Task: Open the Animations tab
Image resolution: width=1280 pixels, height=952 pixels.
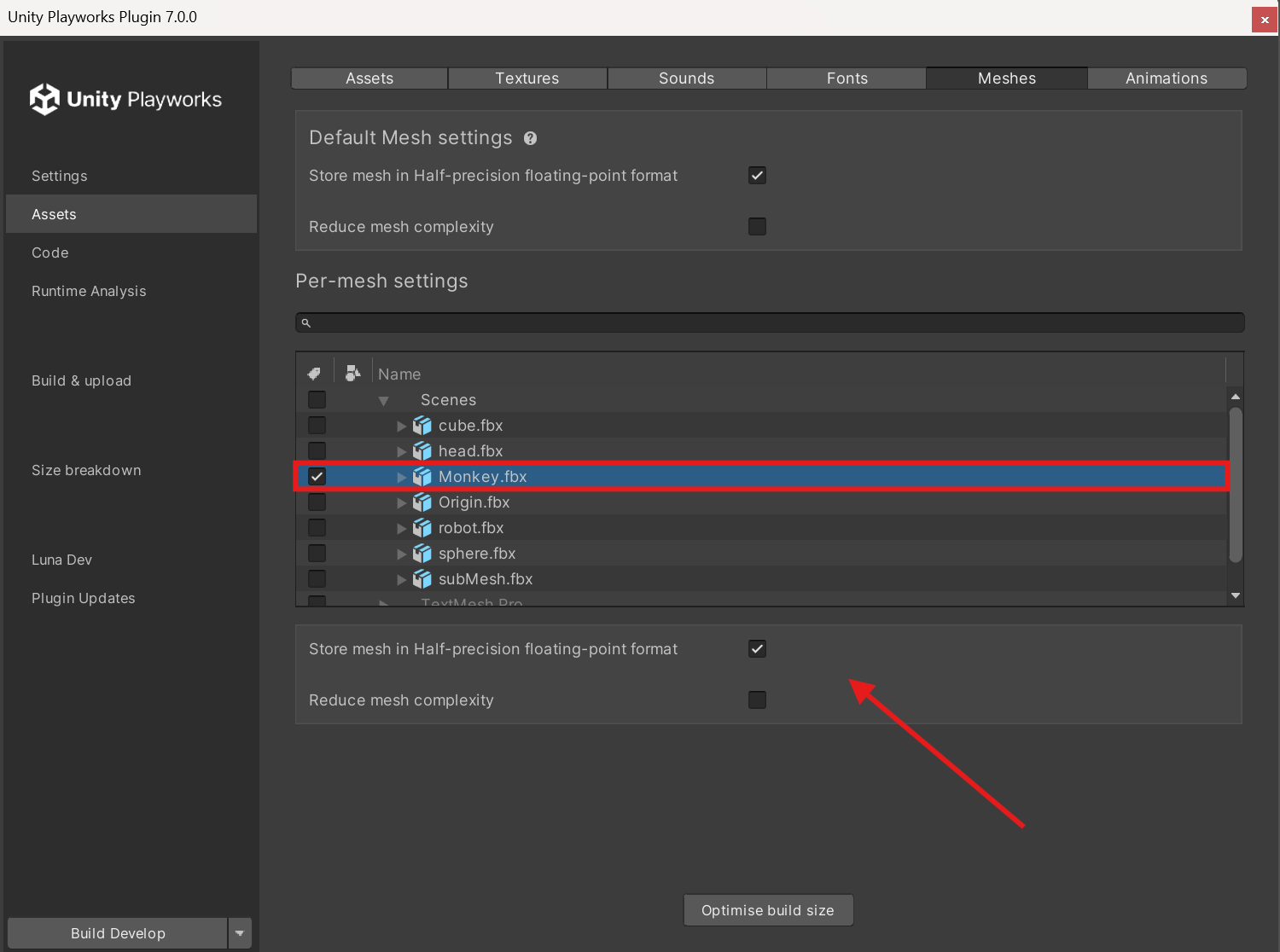Action: (1167, 78)
